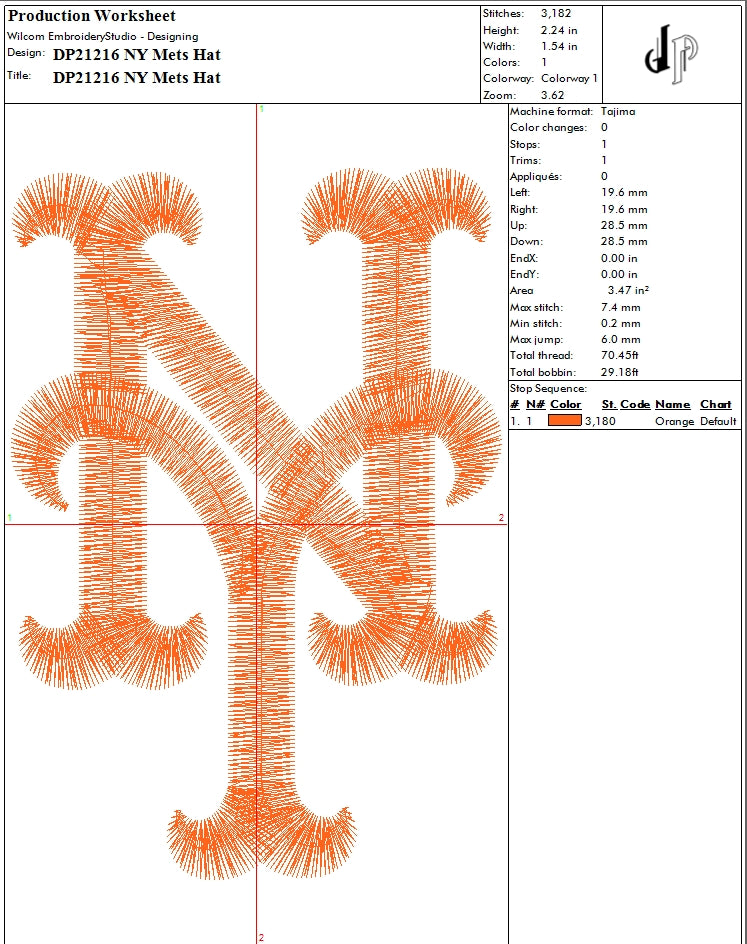The width and height of the screenshot is (747, 944).
Task: Click the Color column header
Action: coord(565,405)
